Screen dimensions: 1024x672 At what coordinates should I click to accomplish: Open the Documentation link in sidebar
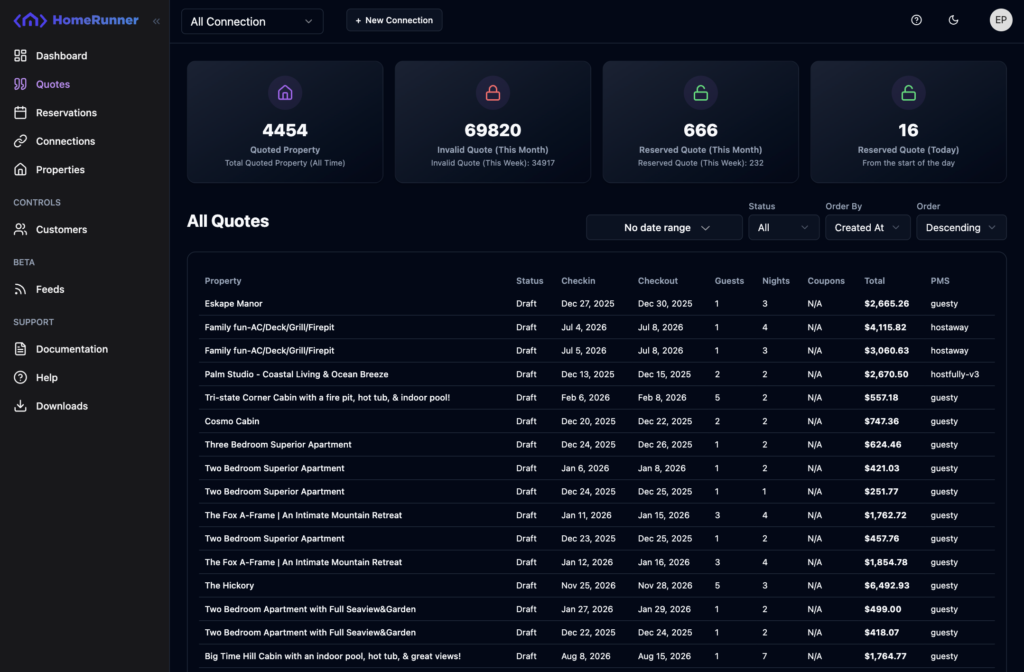[71, 349]
